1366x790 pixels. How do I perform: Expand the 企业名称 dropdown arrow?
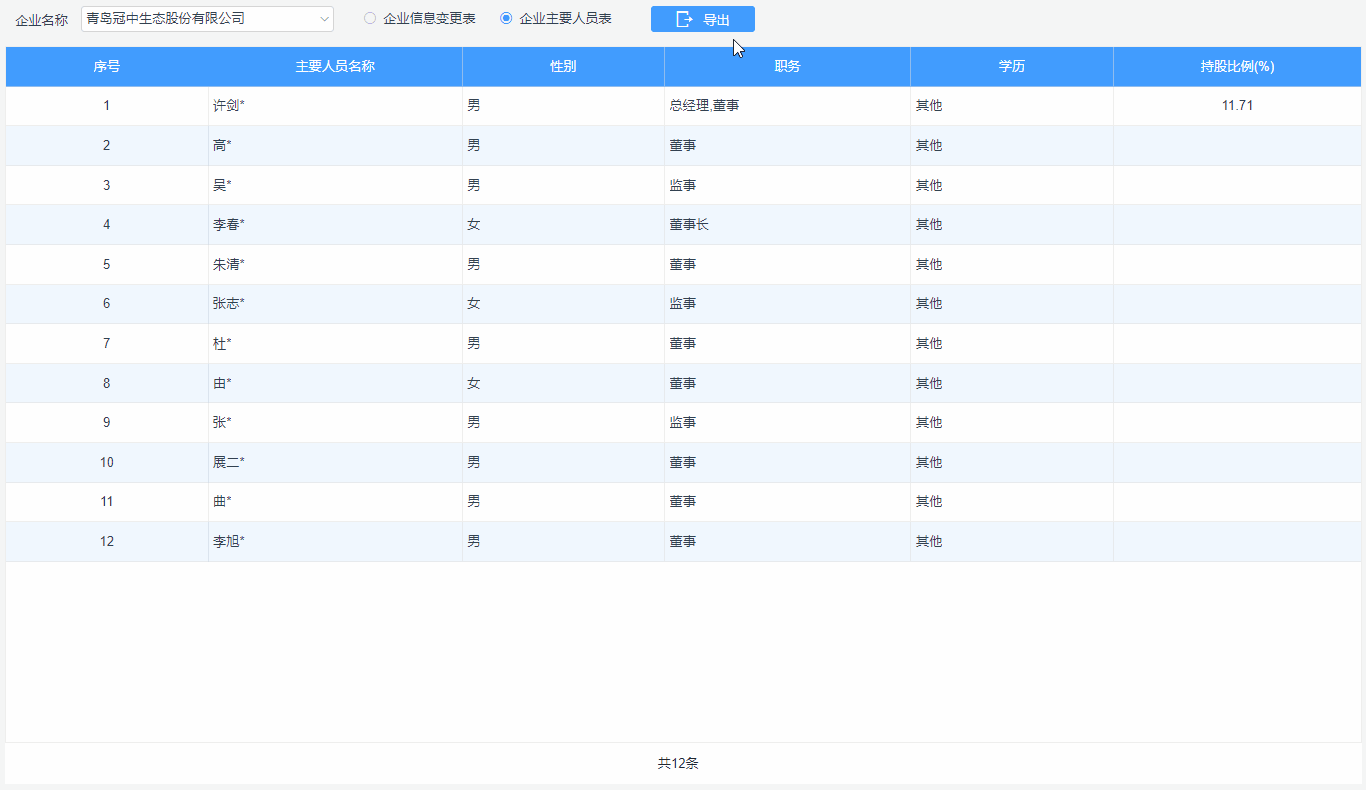(x=324, y=19)
